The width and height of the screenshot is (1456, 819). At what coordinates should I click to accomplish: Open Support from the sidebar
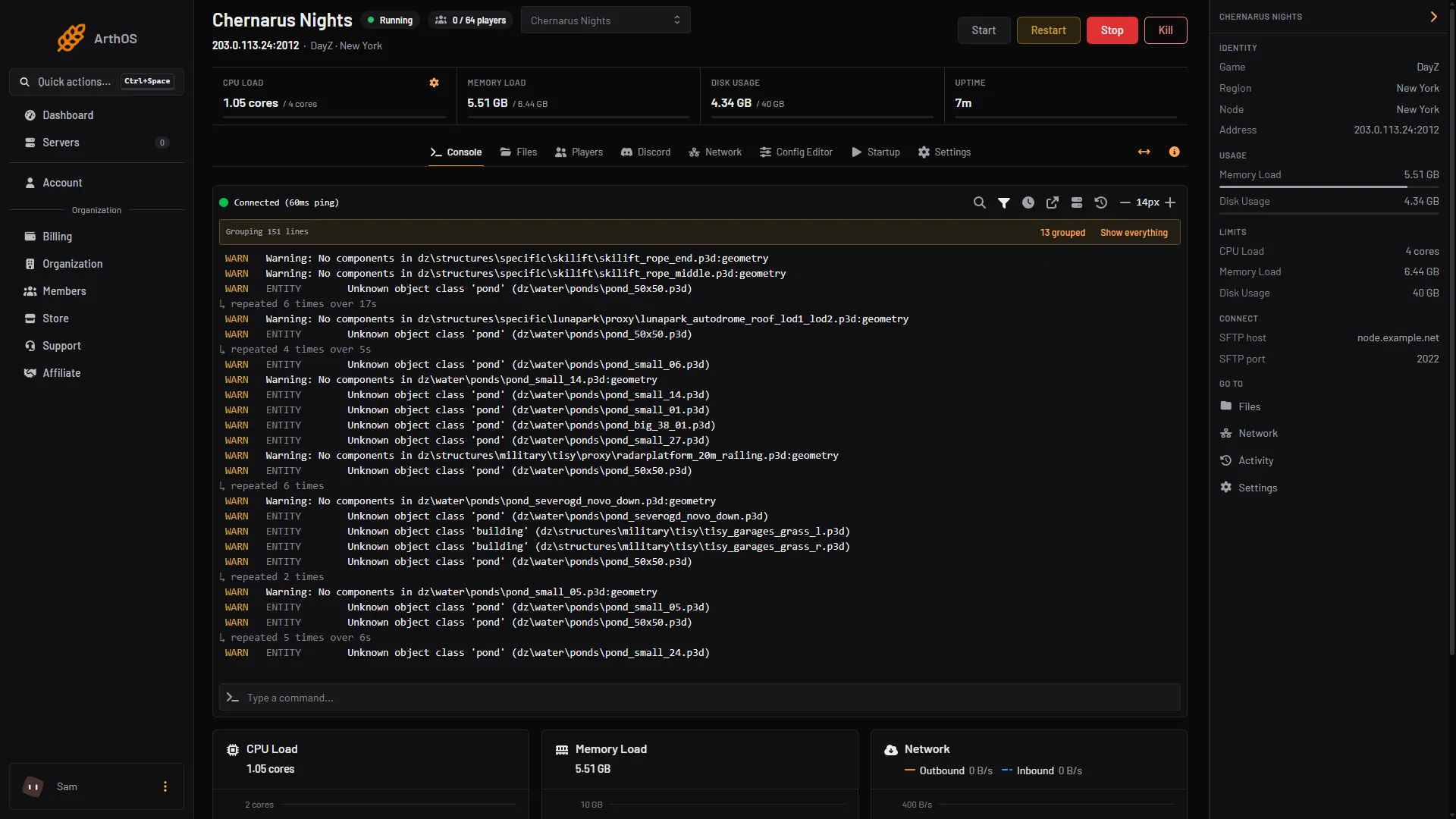96,346
